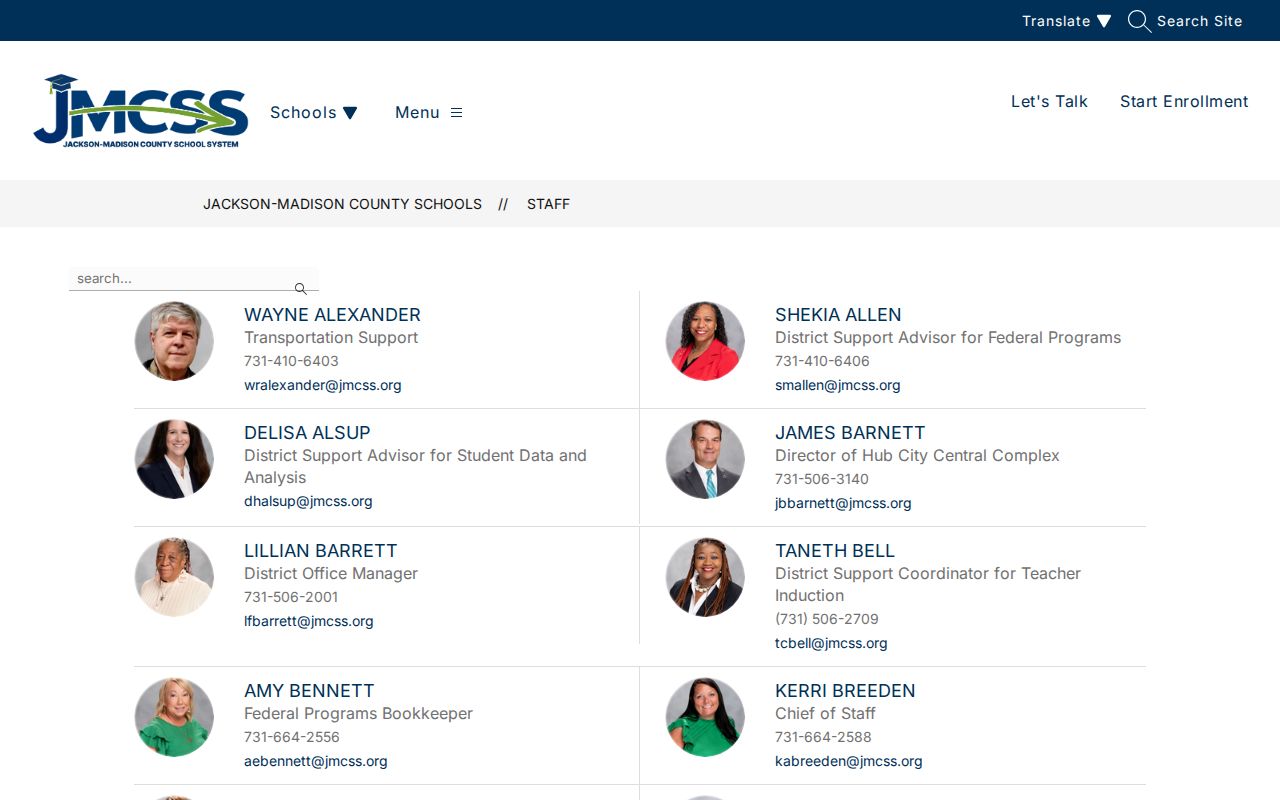Email smallen@jmcss.org
Image resolution: width=1280 pixels, height=800 pixels.
[x=838, y=385]
